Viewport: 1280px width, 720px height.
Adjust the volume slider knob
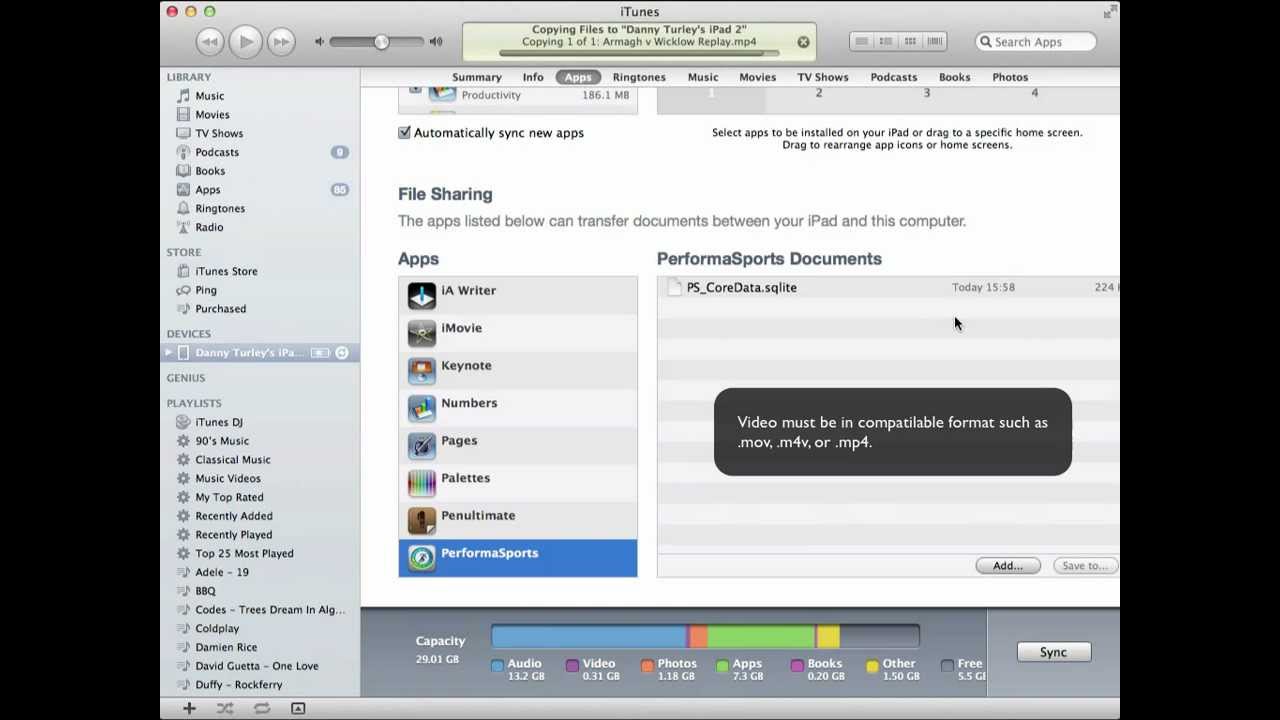pyautogui.click(x=381, y=41)
